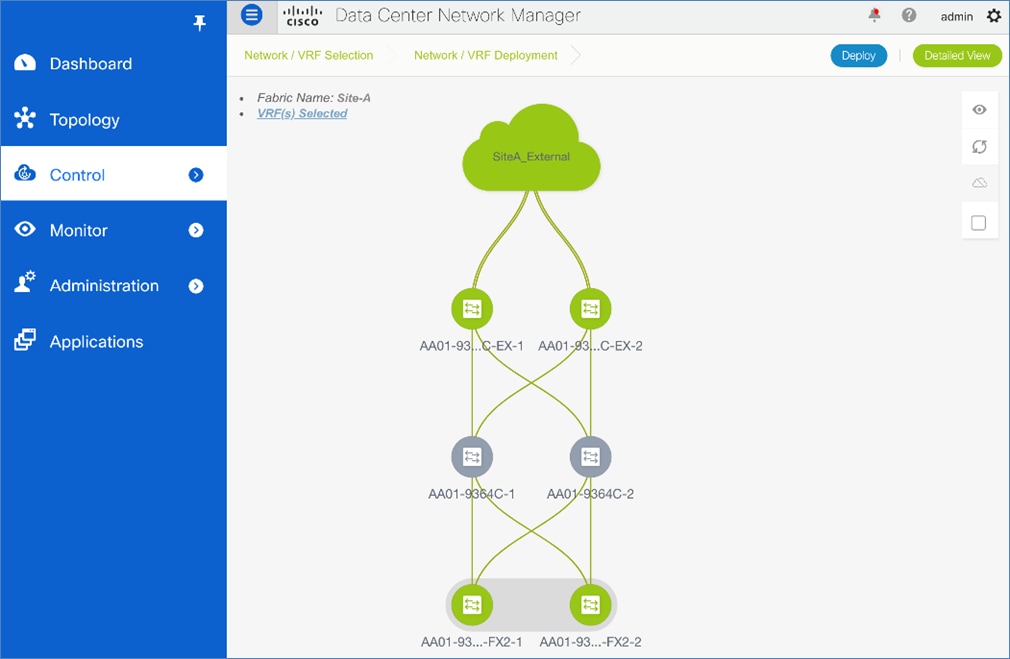Image resolution: width=1010 pixels, height=659 pixels.
Task: Toggle the hamburger navigation menu button
Action: tap(252, 14)
